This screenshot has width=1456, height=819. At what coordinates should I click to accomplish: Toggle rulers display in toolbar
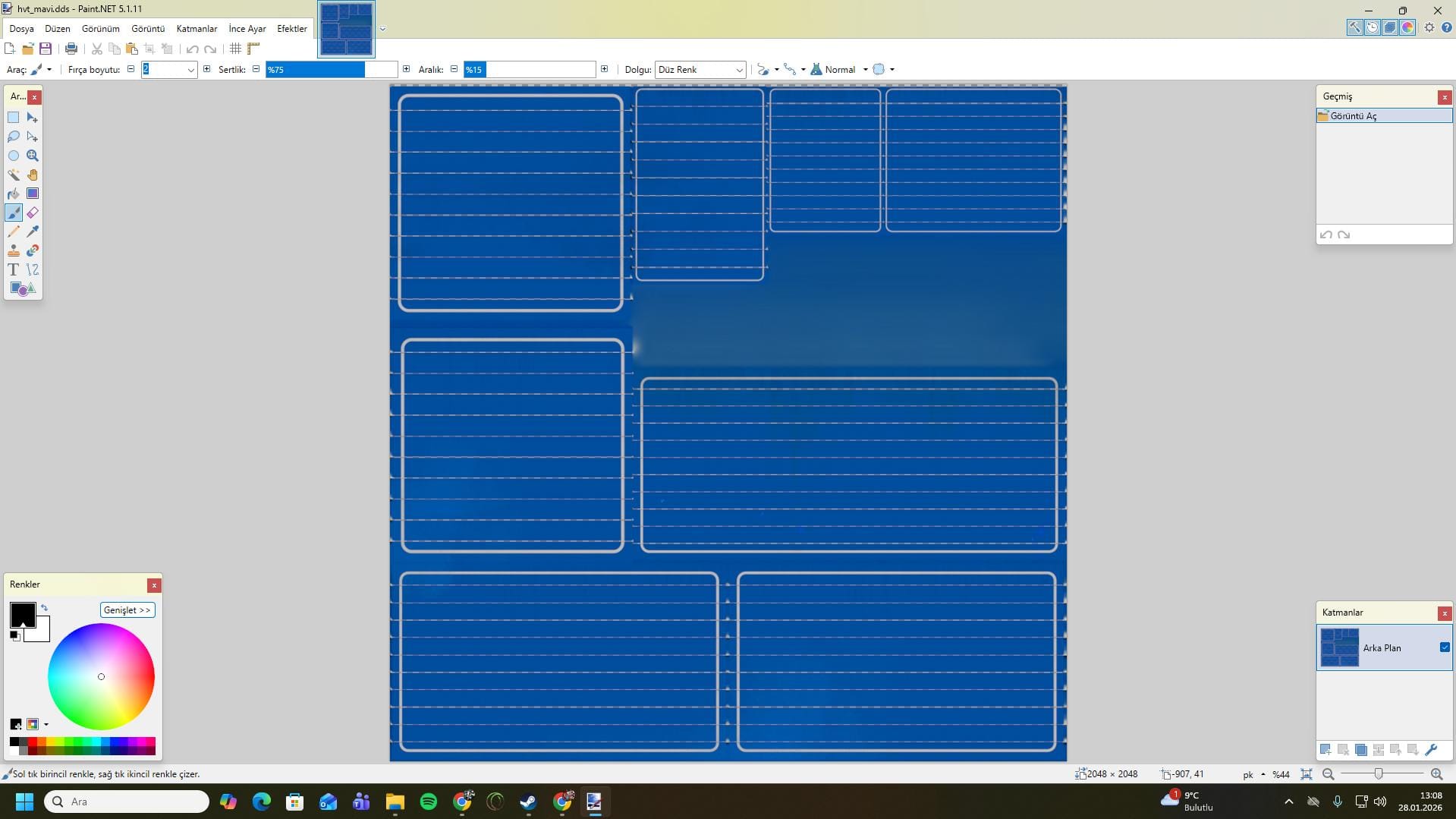click(253, 49)
